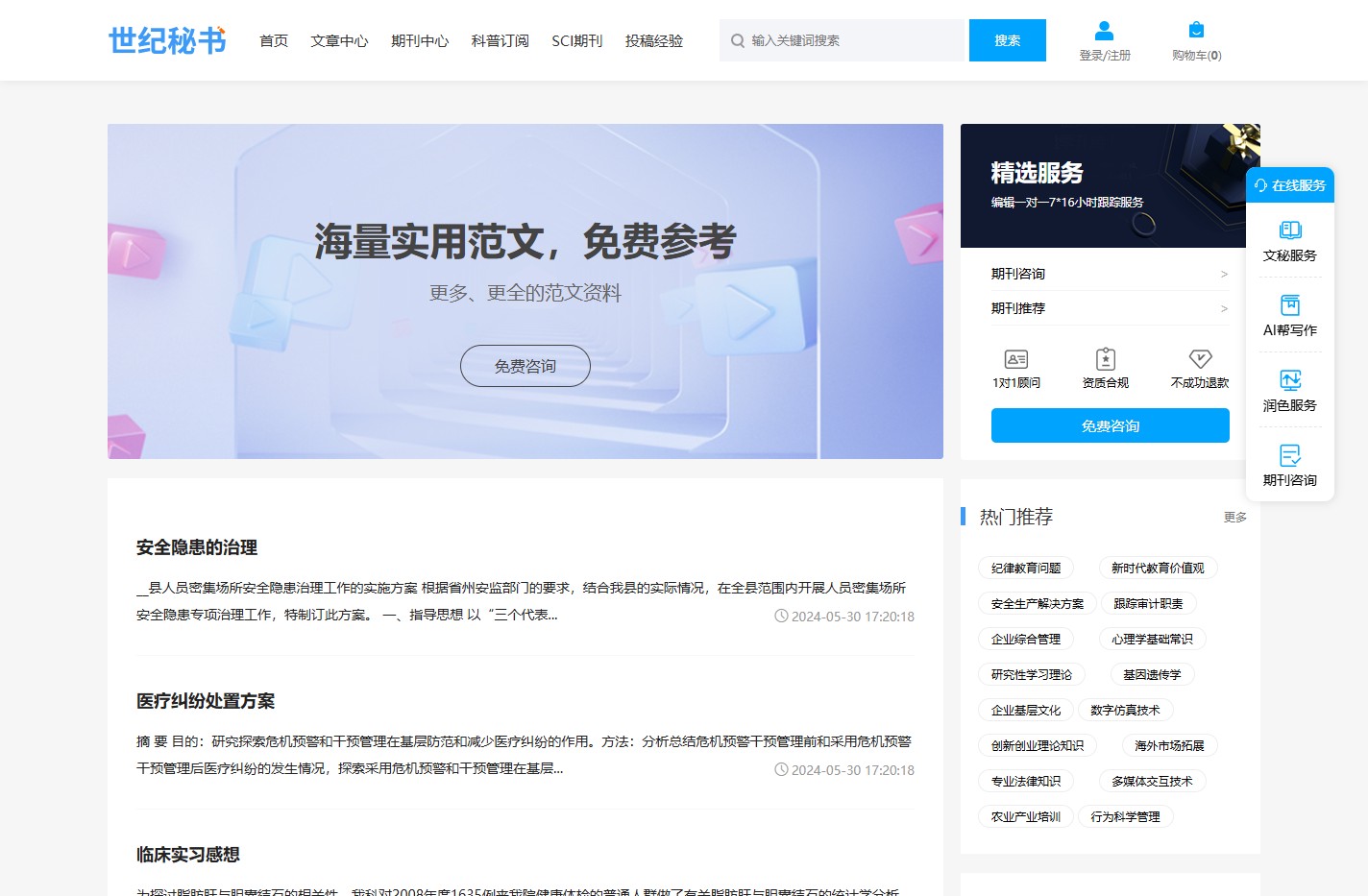Go to the 首页 menu item
Image resolution: width=1368 pixels, height=896 pixels.
click(274, 40)
